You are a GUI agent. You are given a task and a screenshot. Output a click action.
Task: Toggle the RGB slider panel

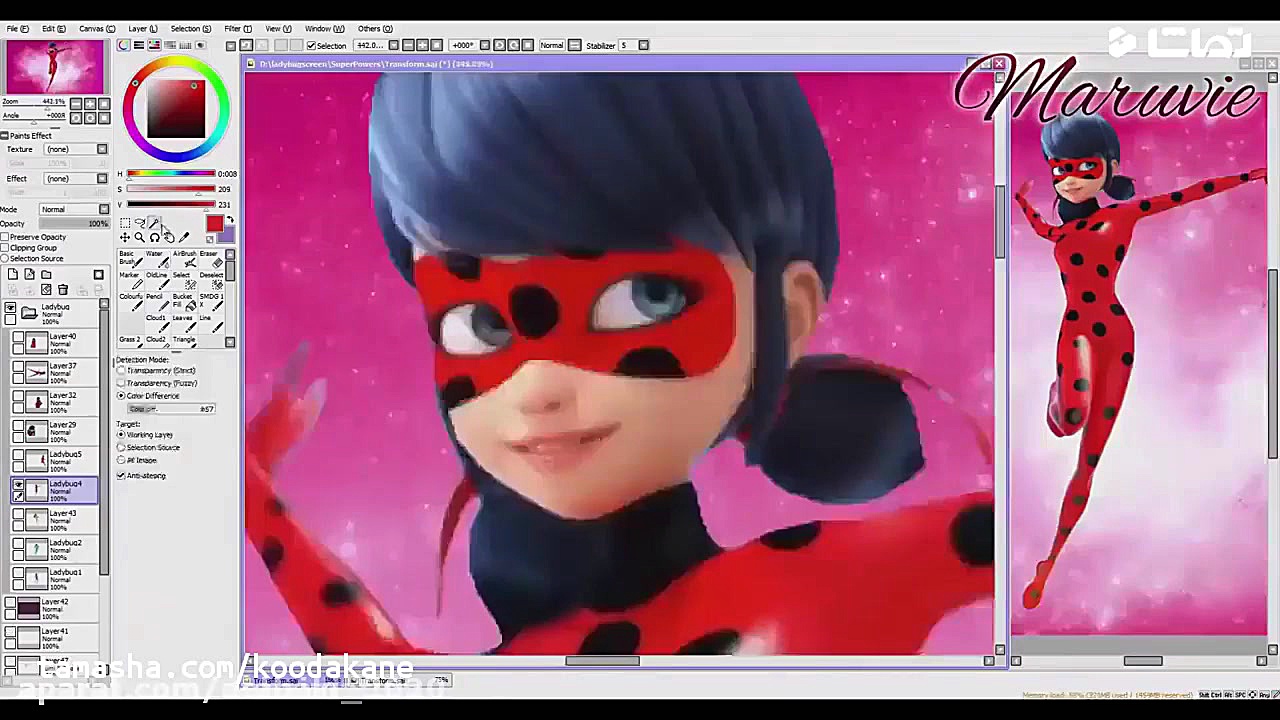click(139, 45)
